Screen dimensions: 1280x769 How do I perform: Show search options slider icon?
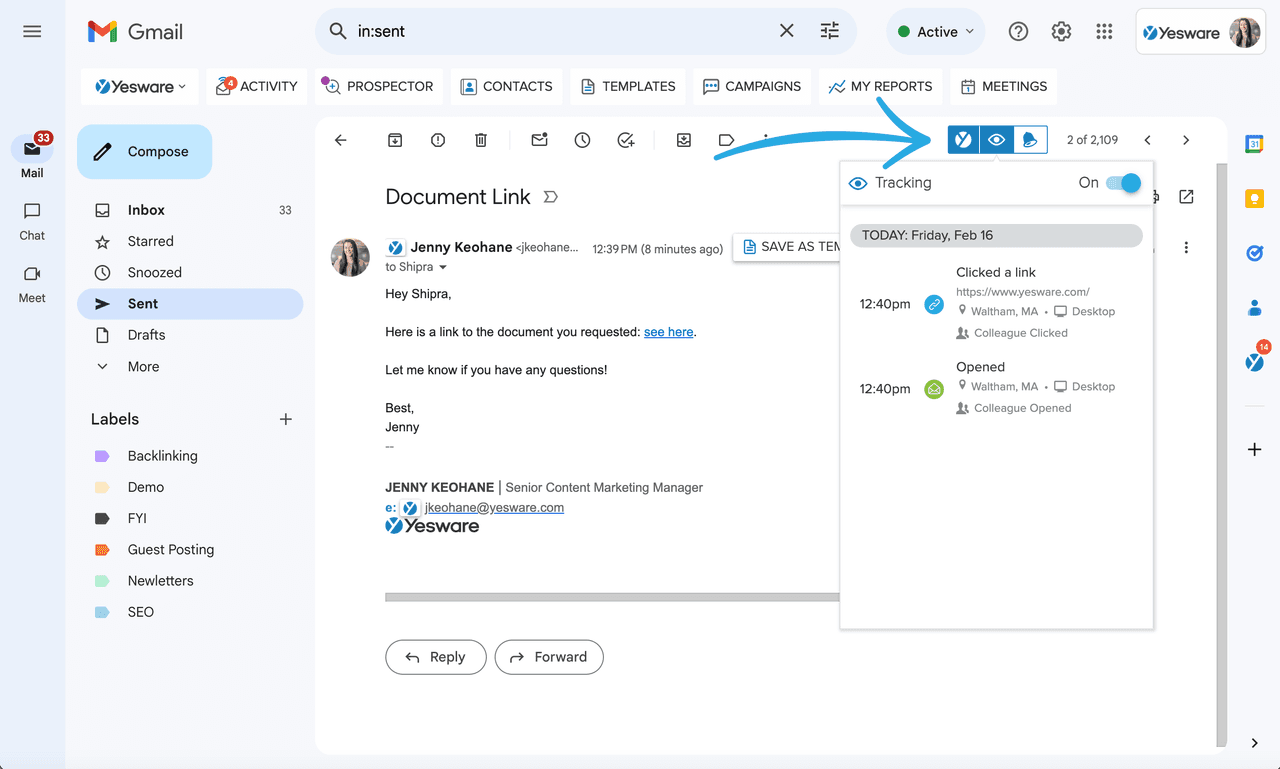(830, 31)
